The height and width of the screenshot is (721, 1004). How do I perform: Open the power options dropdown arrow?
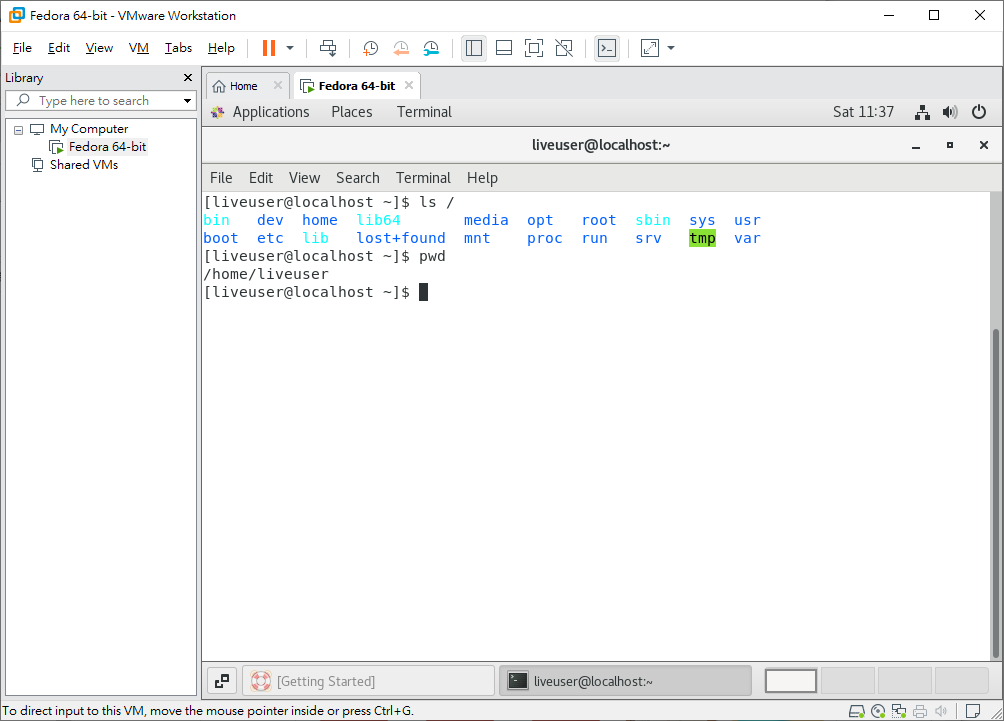point(290,48)
